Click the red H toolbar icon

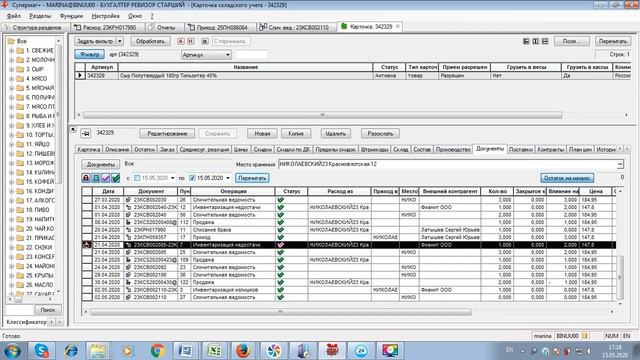191,41
